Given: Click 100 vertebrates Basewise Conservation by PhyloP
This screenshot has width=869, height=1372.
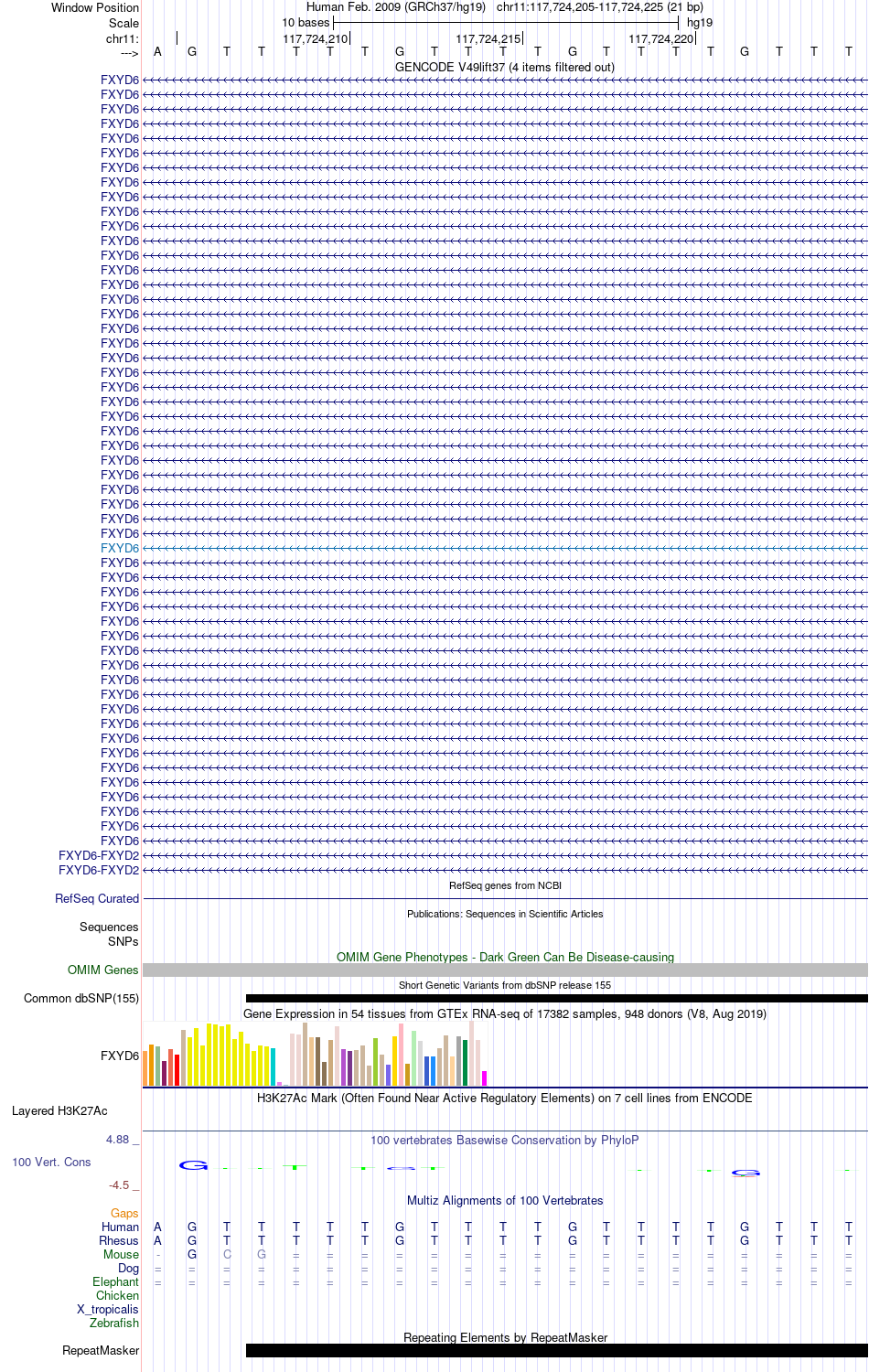Looking at the screenshot, I should pyautogui.click(x=505, y=1140).
